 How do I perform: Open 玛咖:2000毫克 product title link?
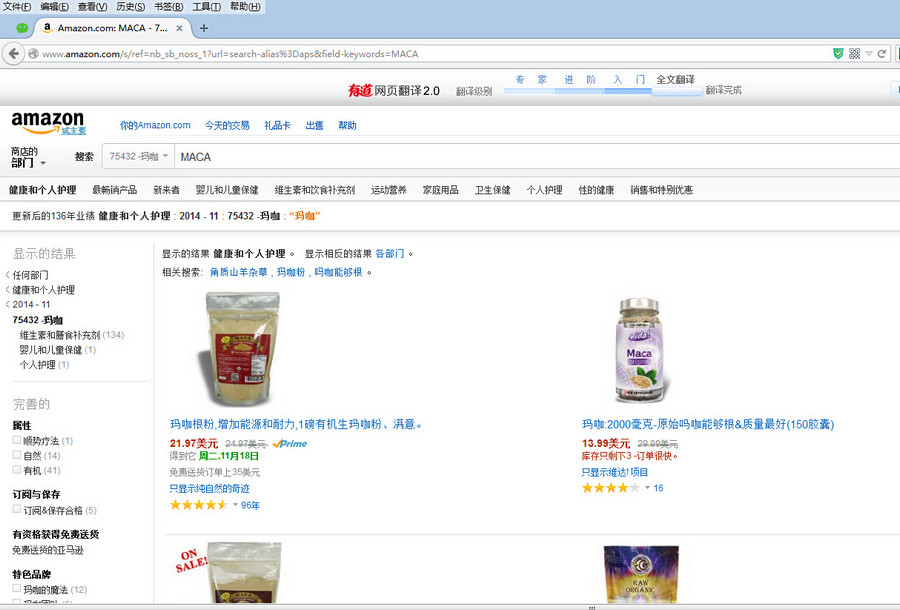pos(708,424)
